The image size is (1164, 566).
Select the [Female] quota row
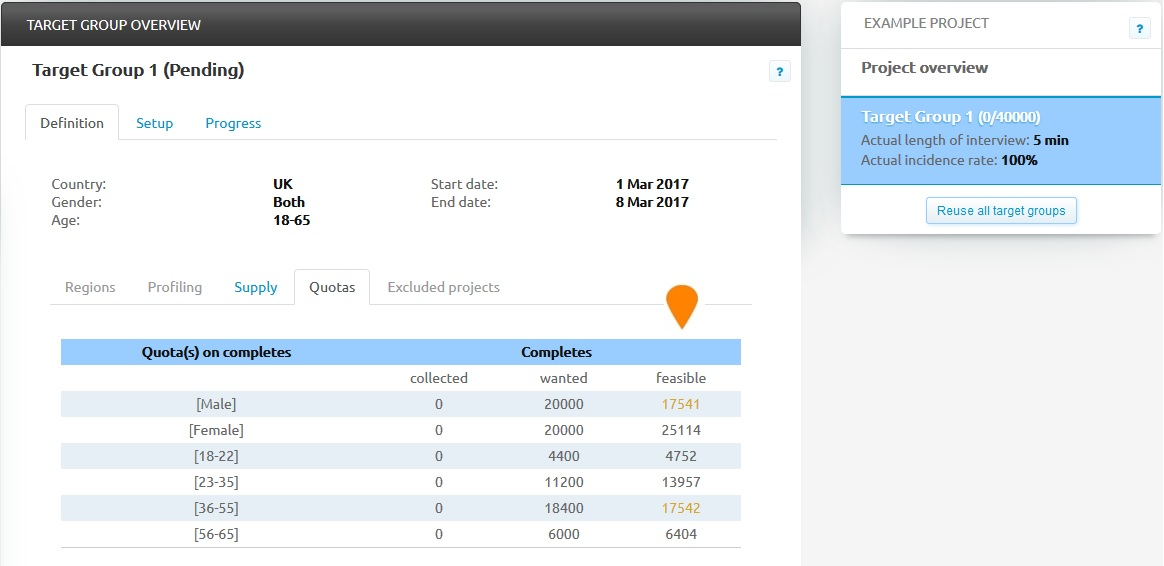coord(216,430)
